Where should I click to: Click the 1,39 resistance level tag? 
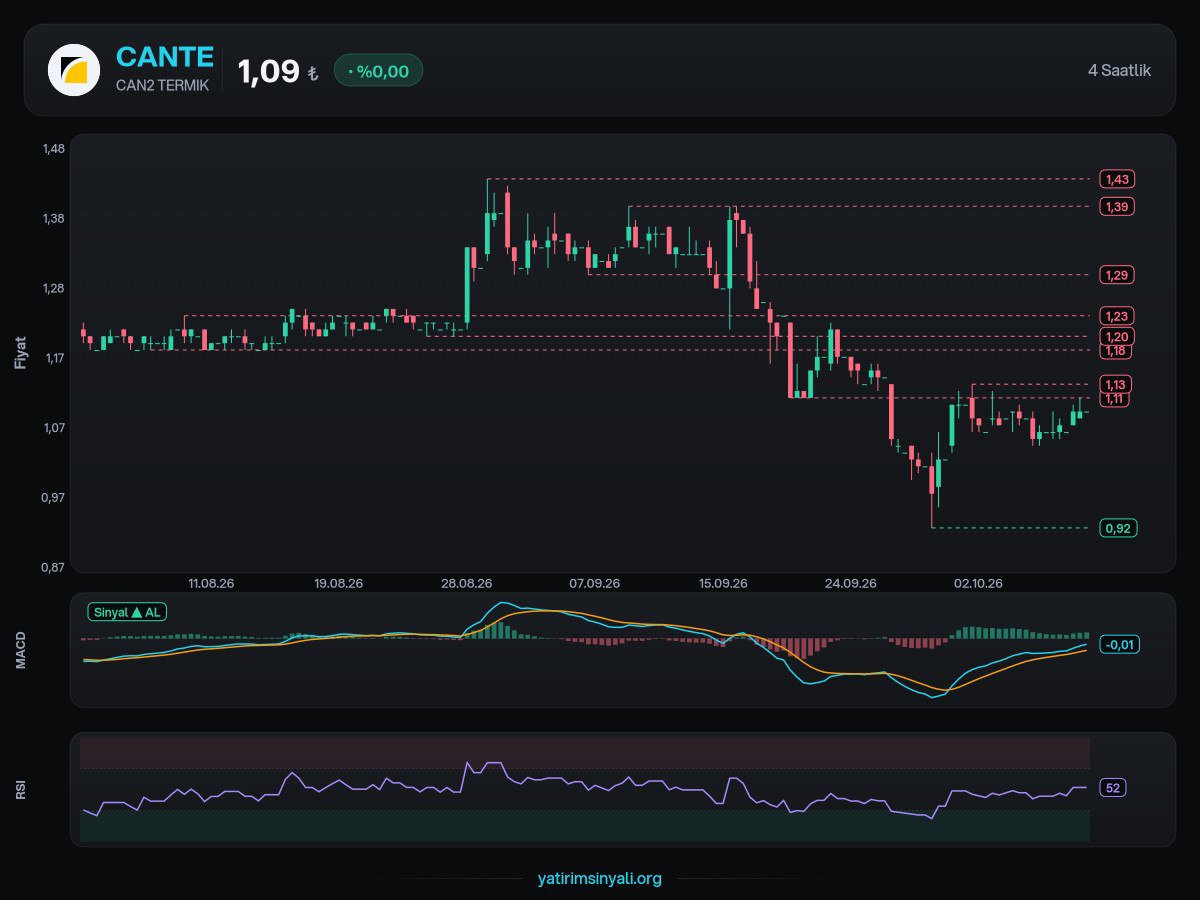pos(1117,206)
